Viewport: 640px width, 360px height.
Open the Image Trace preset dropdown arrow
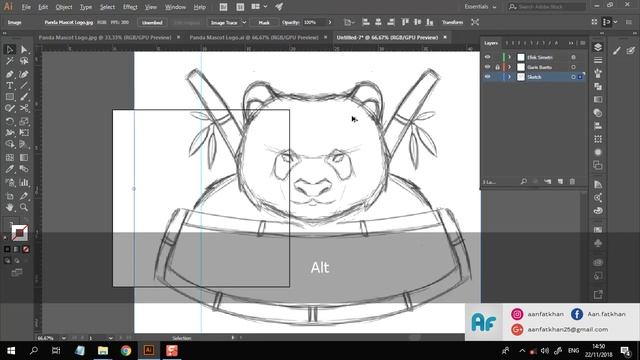click(244, 22)
